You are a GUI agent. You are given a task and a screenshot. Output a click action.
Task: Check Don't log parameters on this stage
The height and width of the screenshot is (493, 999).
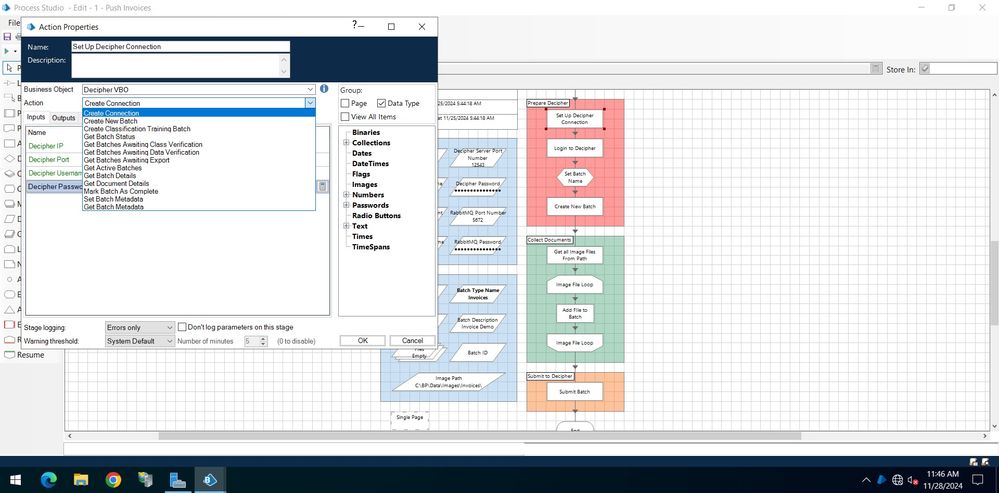click(181, 327)
